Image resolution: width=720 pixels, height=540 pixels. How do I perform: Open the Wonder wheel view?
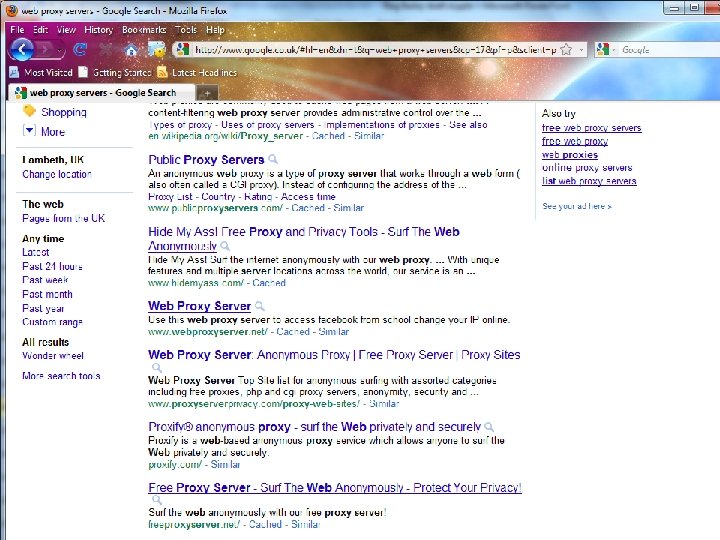tap(53, 355)
